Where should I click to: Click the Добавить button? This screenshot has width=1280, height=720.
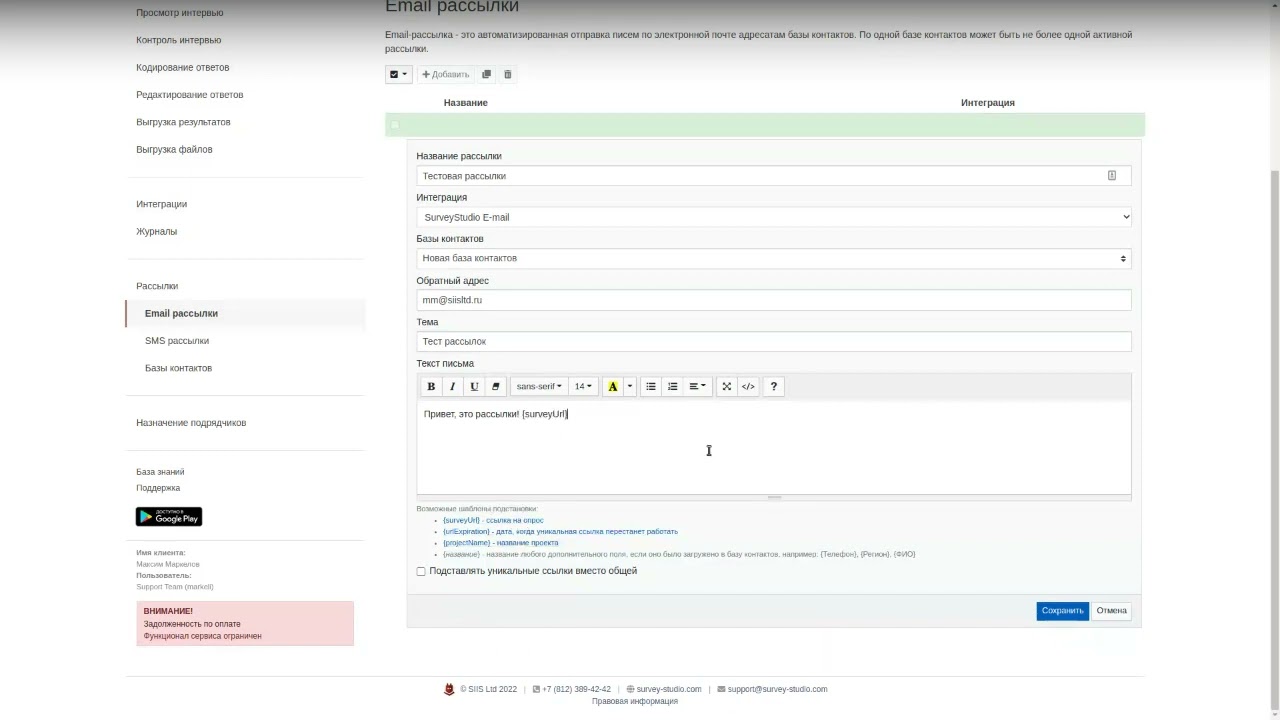(x=445, y=74)
